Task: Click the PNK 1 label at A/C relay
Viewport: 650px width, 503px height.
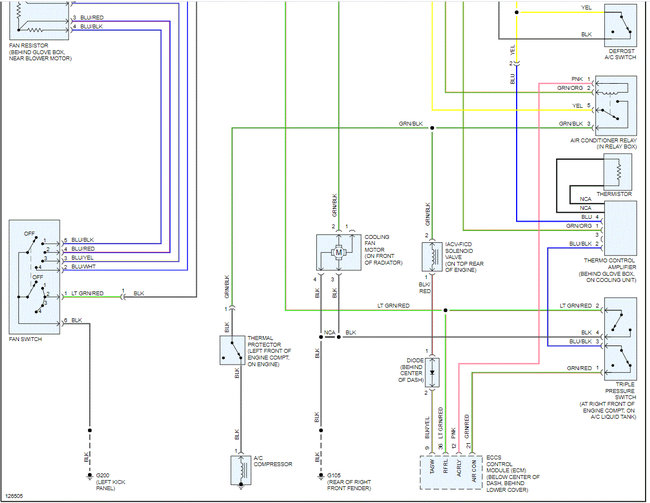Action: click(581, 79)
